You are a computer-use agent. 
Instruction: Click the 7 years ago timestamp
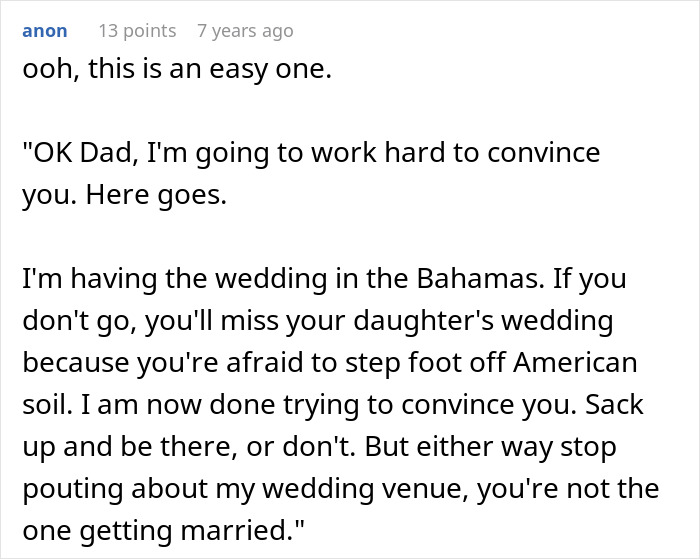pyautogui.click(x=245, y=31)
